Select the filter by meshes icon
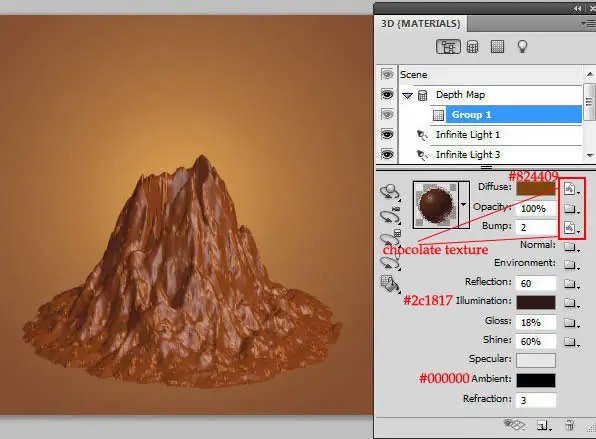Image resolution: width=596 pixels, height=439 pixels. coord(472,47)
